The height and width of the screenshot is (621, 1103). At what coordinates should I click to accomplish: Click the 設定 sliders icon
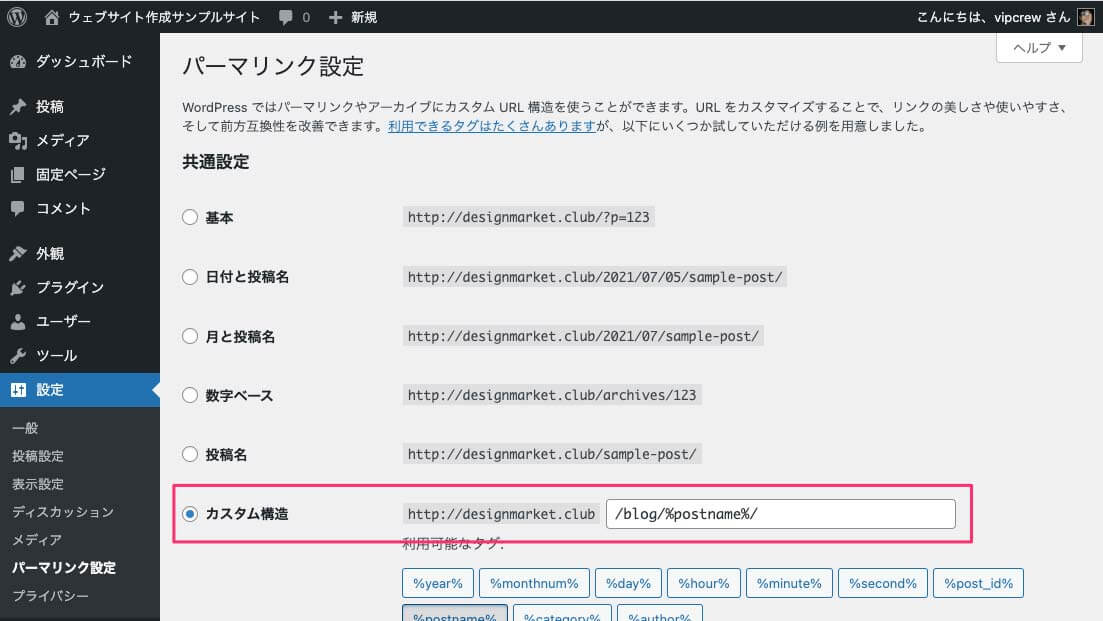coord(18,390)
